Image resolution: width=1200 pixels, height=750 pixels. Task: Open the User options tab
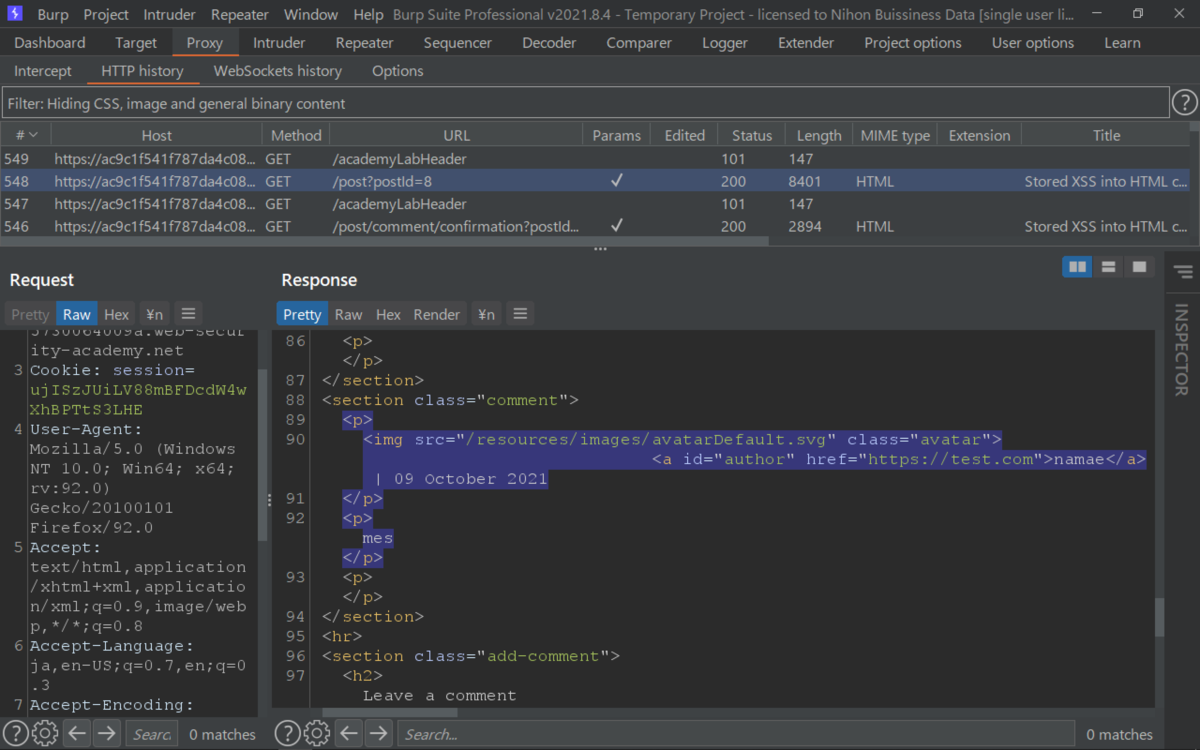(1033, 43)
